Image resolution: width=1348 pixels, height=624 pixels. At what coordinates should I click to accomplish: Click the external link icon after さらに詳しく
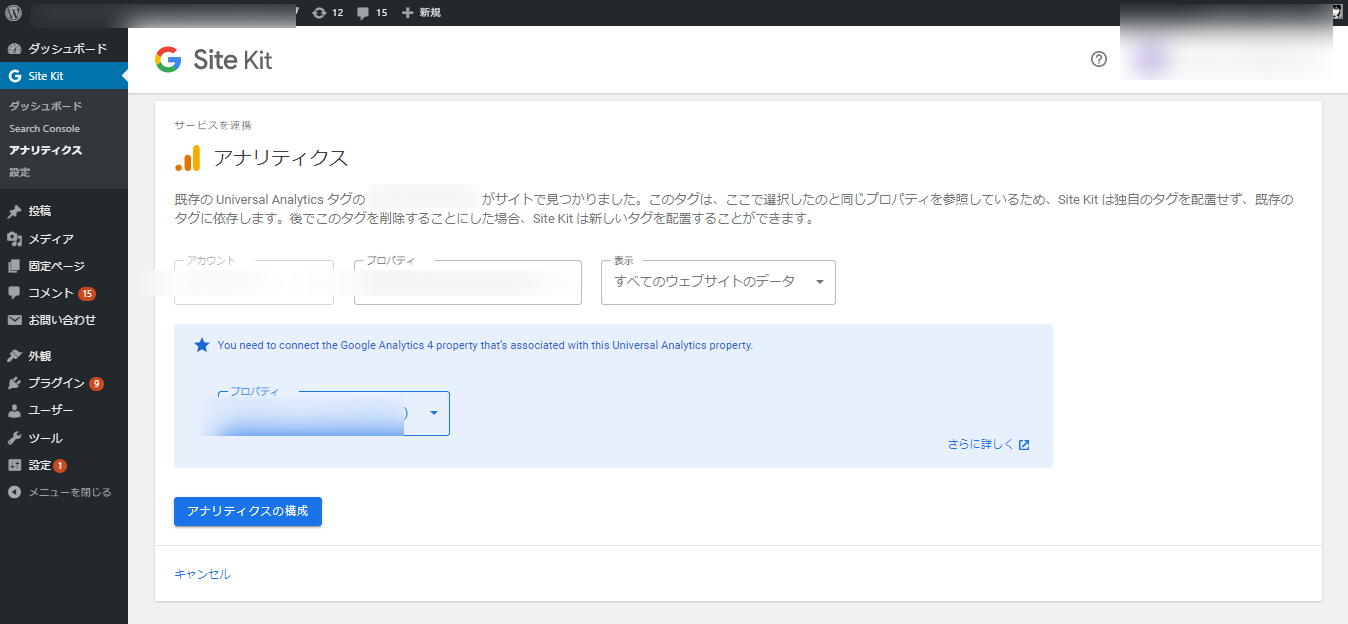point(1024,445)
